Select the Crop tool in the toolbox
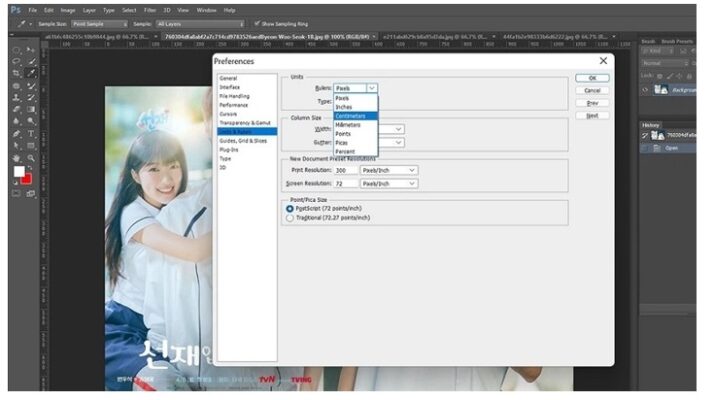The height and width of the screenshot is (400, 714). (17, 73)
